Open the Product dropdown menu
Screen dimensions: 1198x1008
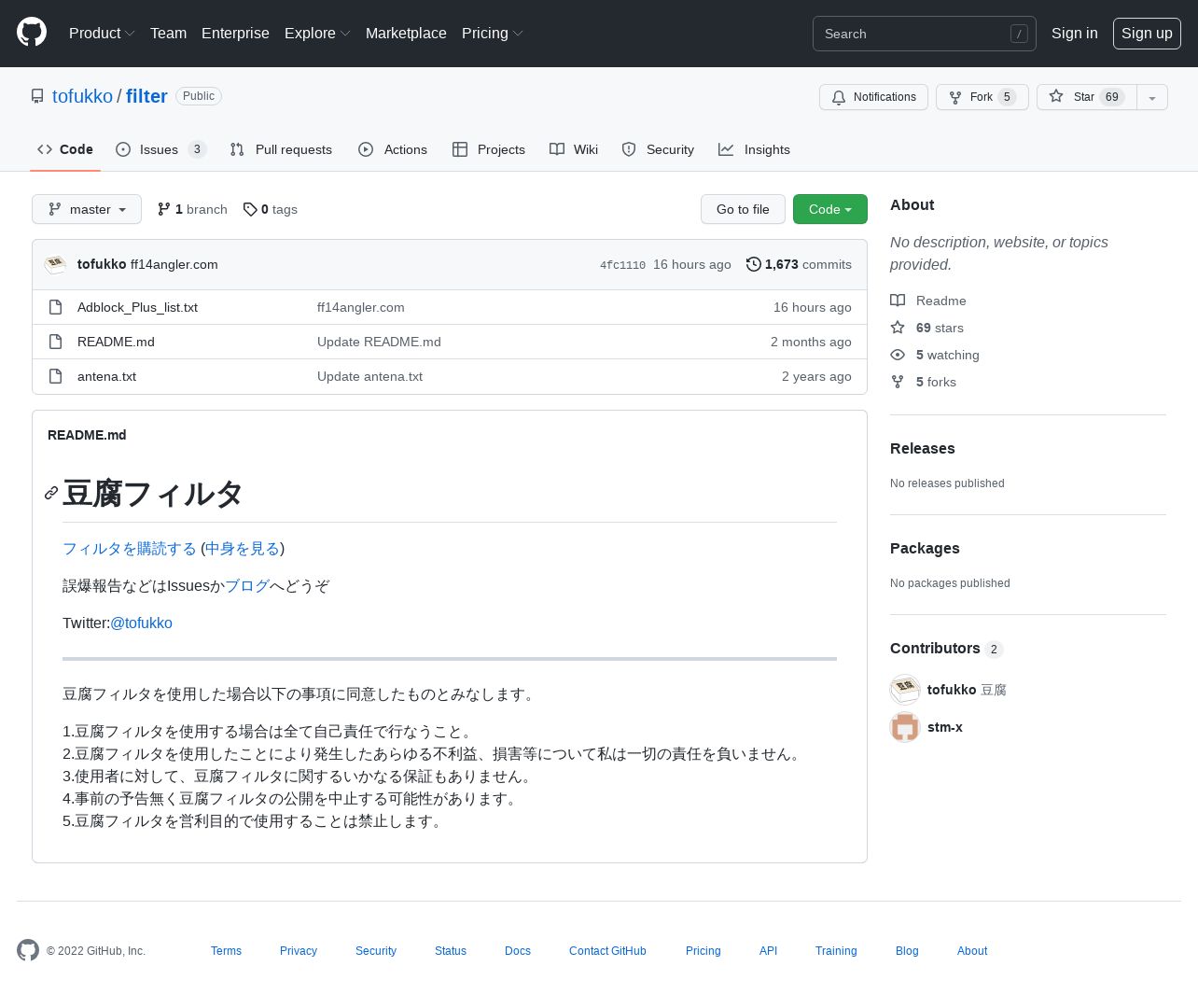102,33
